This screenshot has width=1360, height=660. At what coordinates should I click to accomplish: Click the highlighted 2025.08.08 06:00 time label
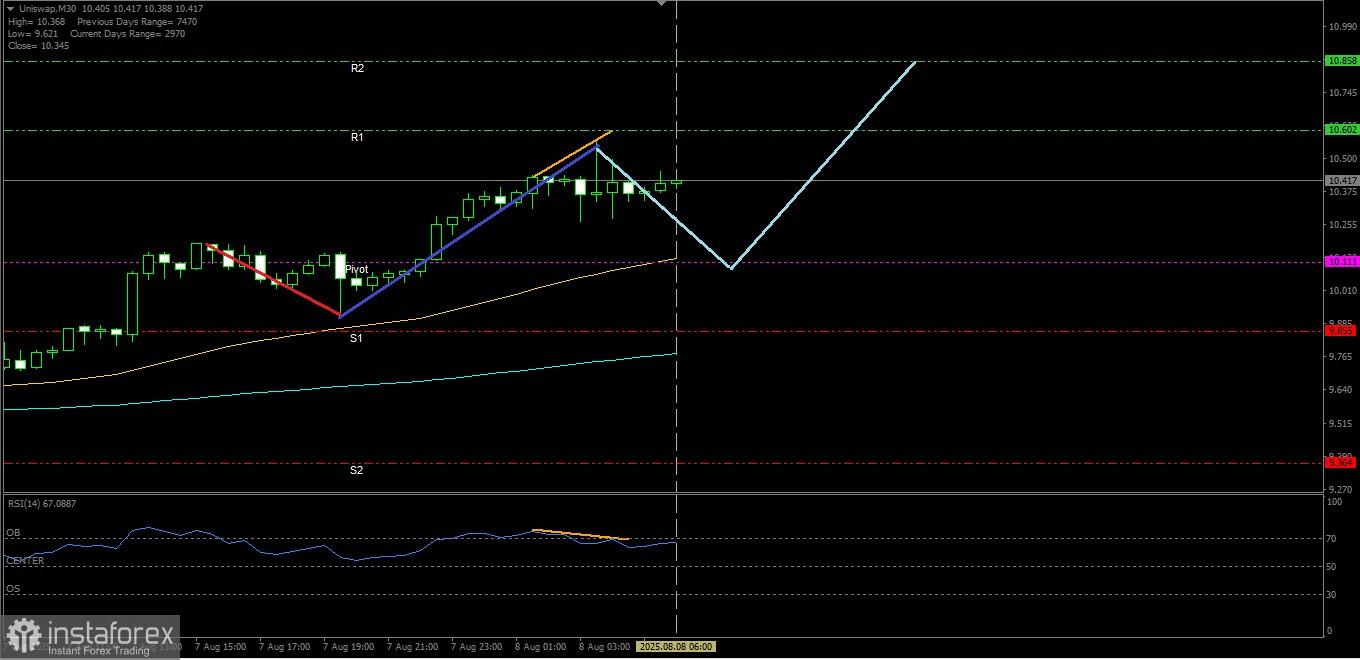[x=676, y=647]
